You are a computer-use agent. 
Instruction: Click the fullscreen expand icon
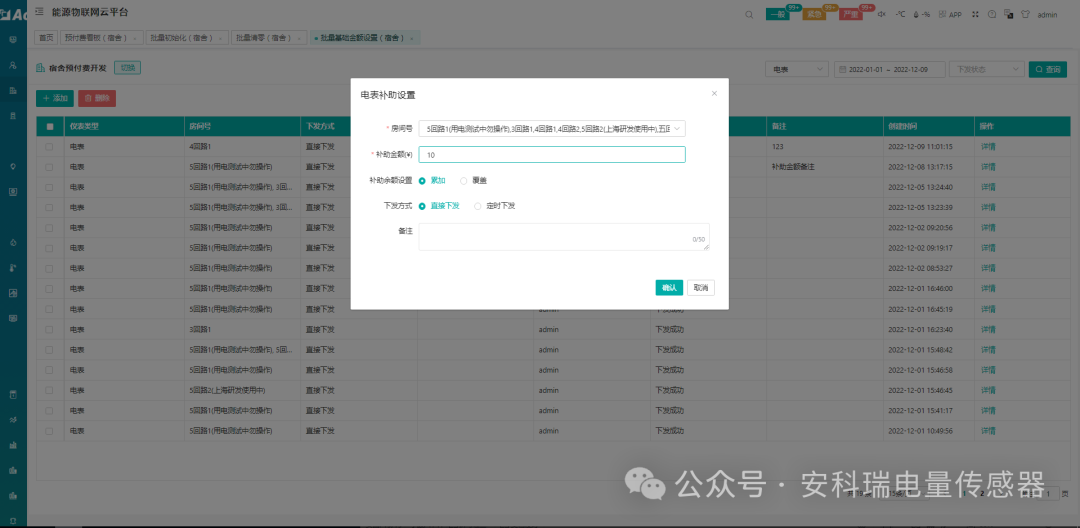tap(977, 14)
